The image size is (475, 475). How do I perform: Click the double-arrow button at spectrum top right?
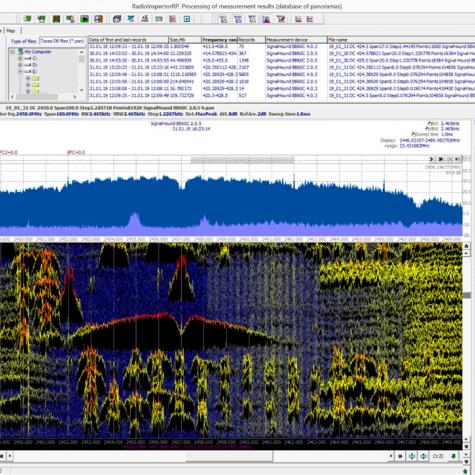tap(440, 159)
